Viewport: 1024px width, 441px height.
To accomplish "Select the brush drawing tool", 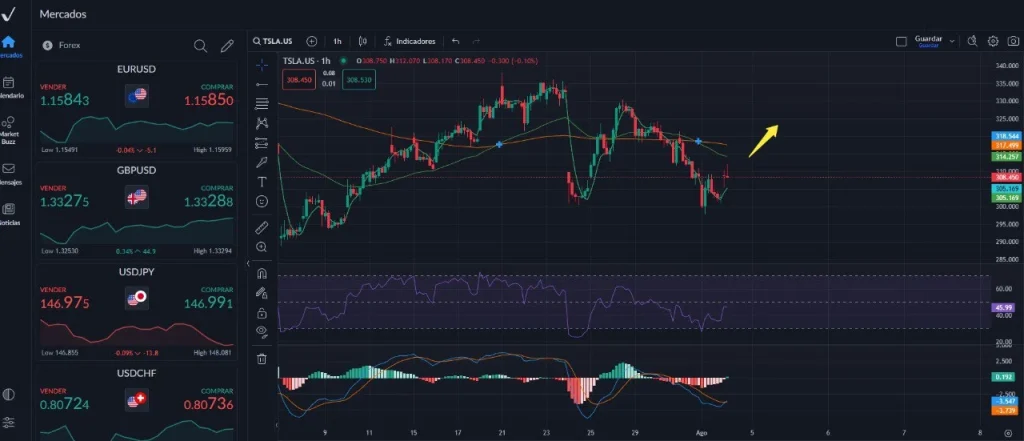I will (262, 162).
